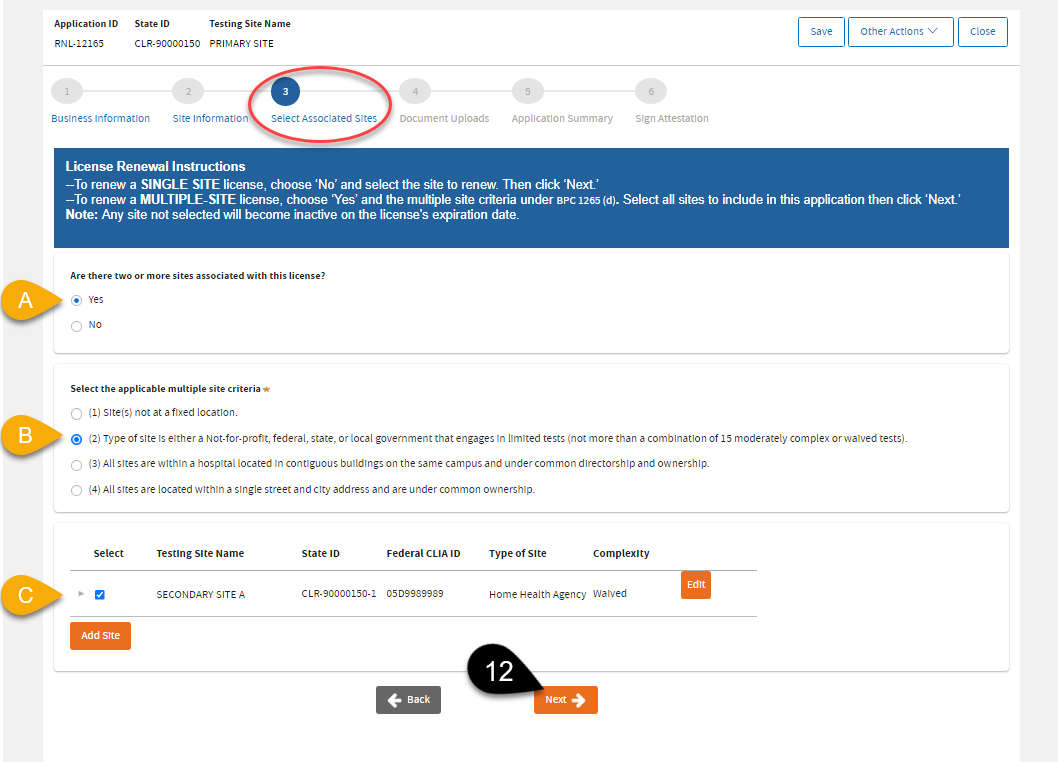
Task: Click the step 5 circle for Application Summary
Action: [x=527, y=91]
